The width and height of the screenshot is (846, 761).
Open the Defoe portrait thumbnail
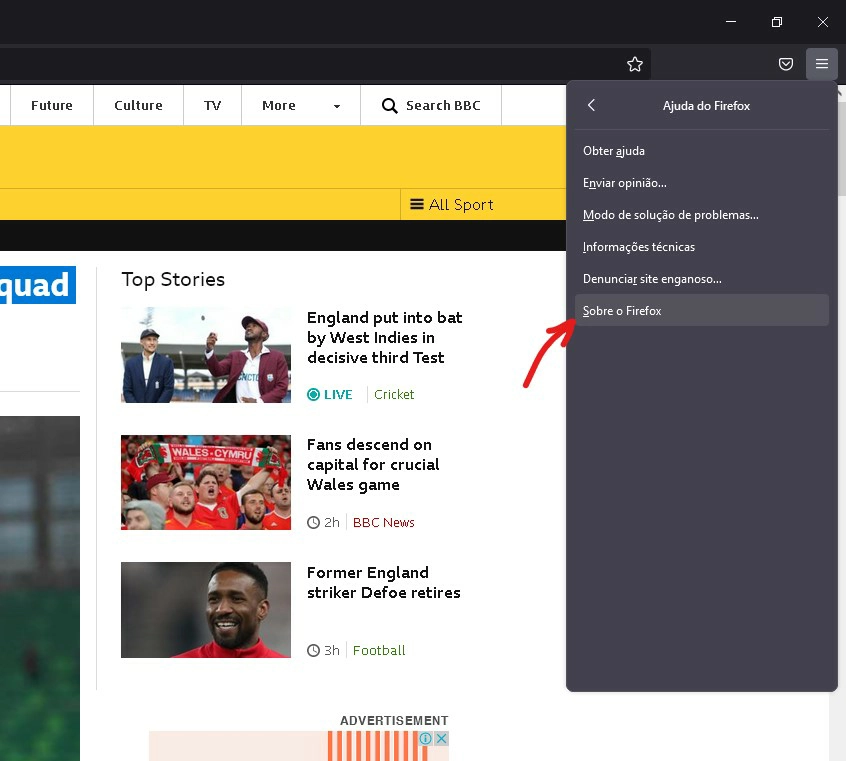pos(206,610)
